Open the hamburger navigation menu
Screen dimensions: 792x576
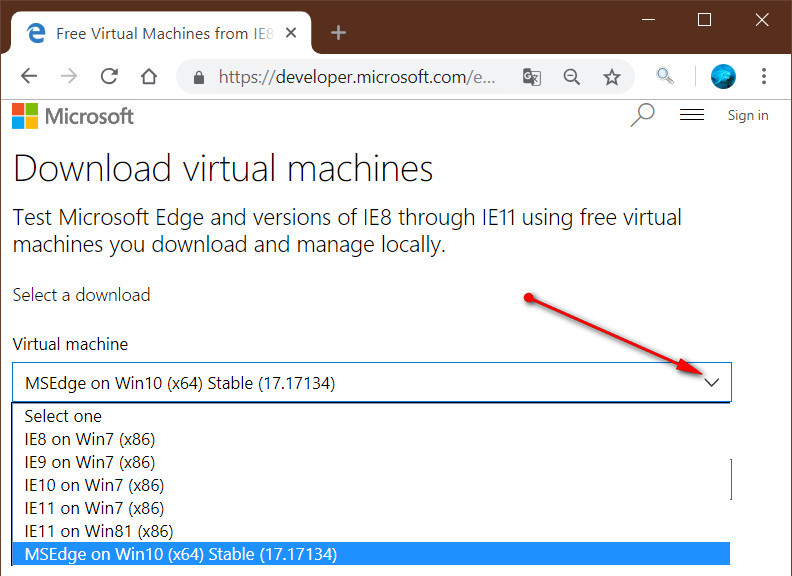[691, 115]
